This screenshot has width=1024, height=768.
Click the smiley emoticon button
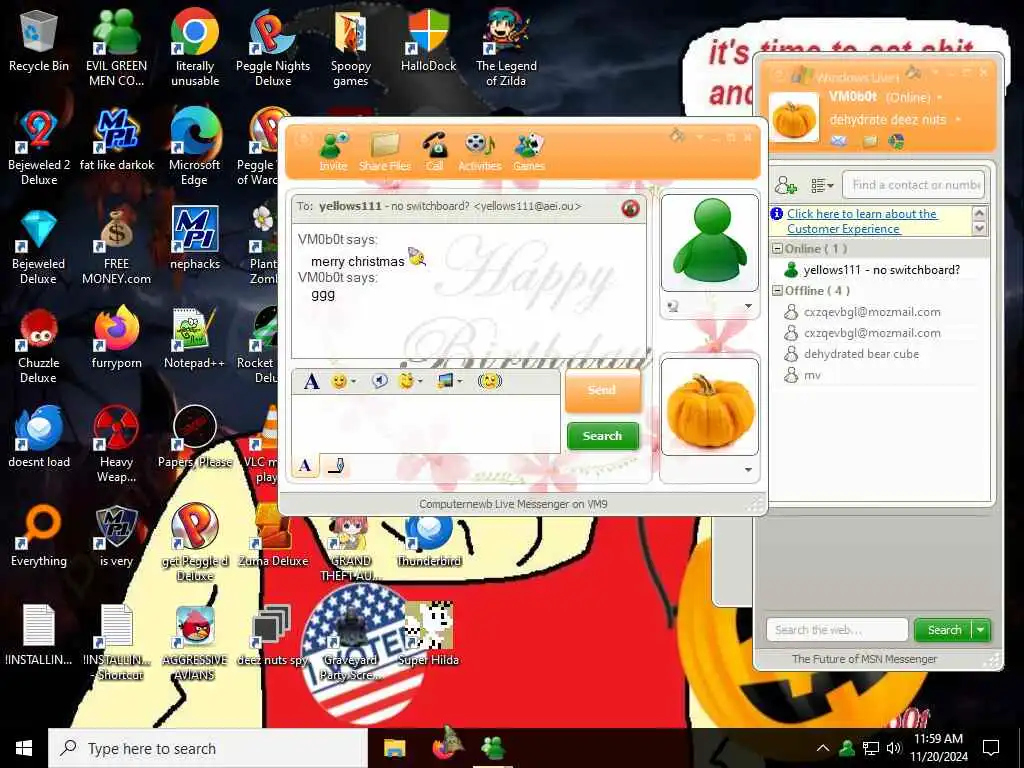point(339,381)
